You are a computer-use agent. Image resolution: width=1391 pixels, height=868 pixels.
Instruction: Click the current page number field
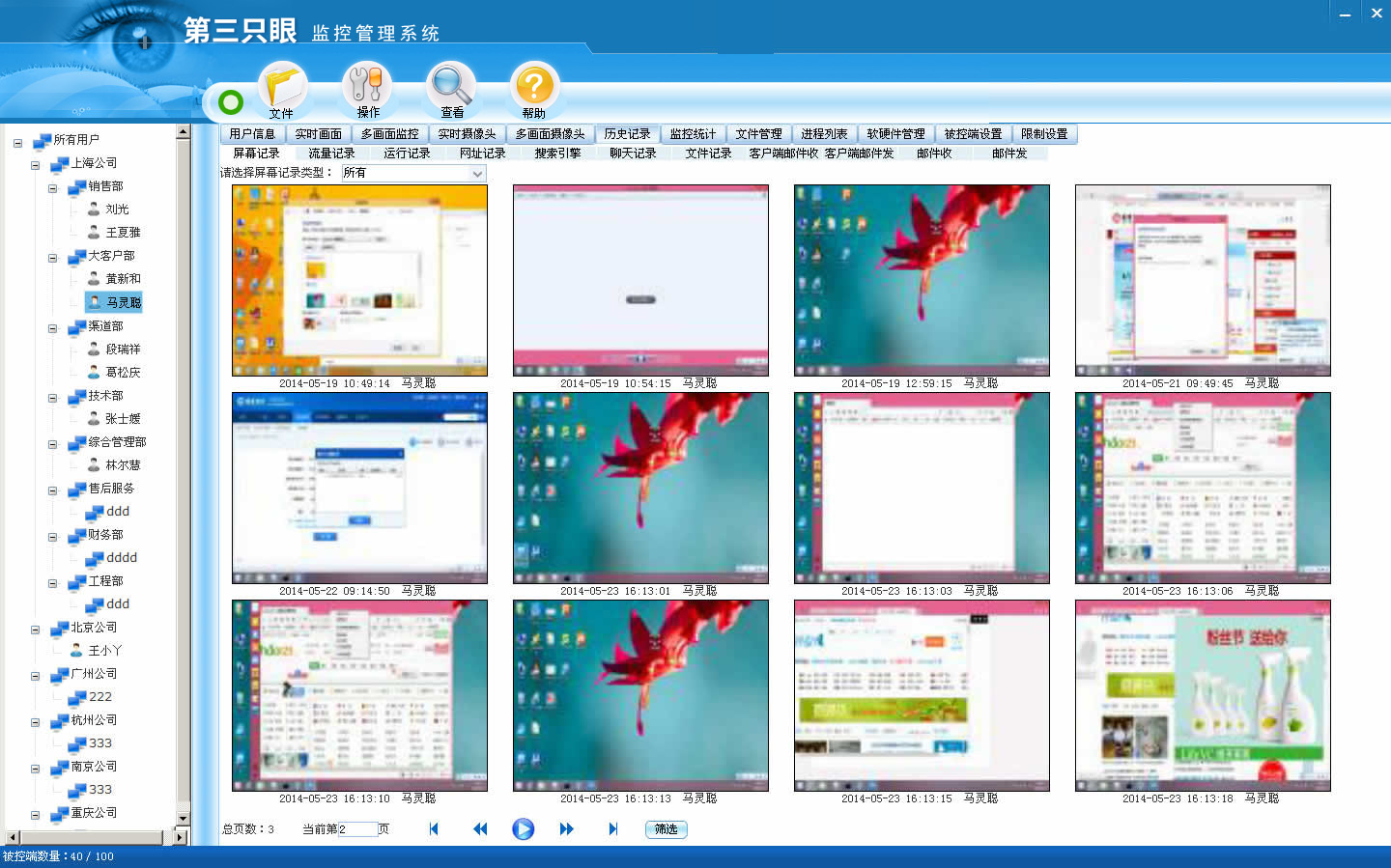pyautogui.click(x=356, y=828)
